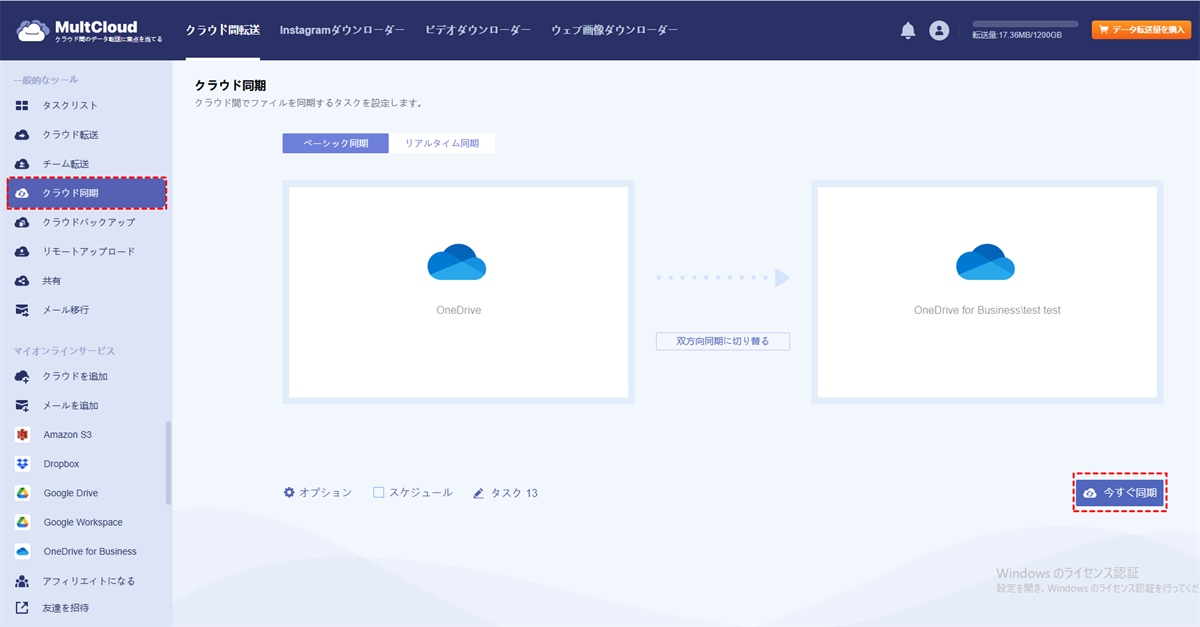Enable the スケジュール checkbox

(x=379, y=493)
